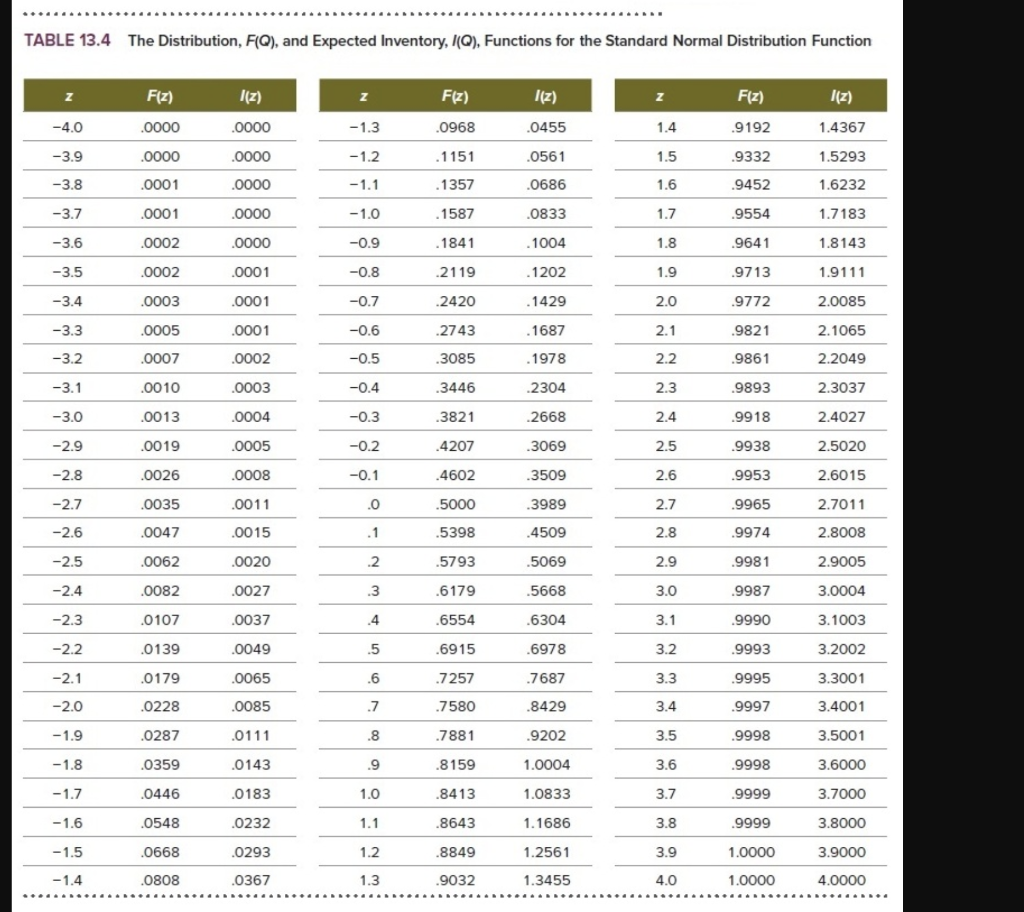Click the F(z) value .1587 for z −1.0
Screen dimensions: 1024x912
[x=455, y=214]
